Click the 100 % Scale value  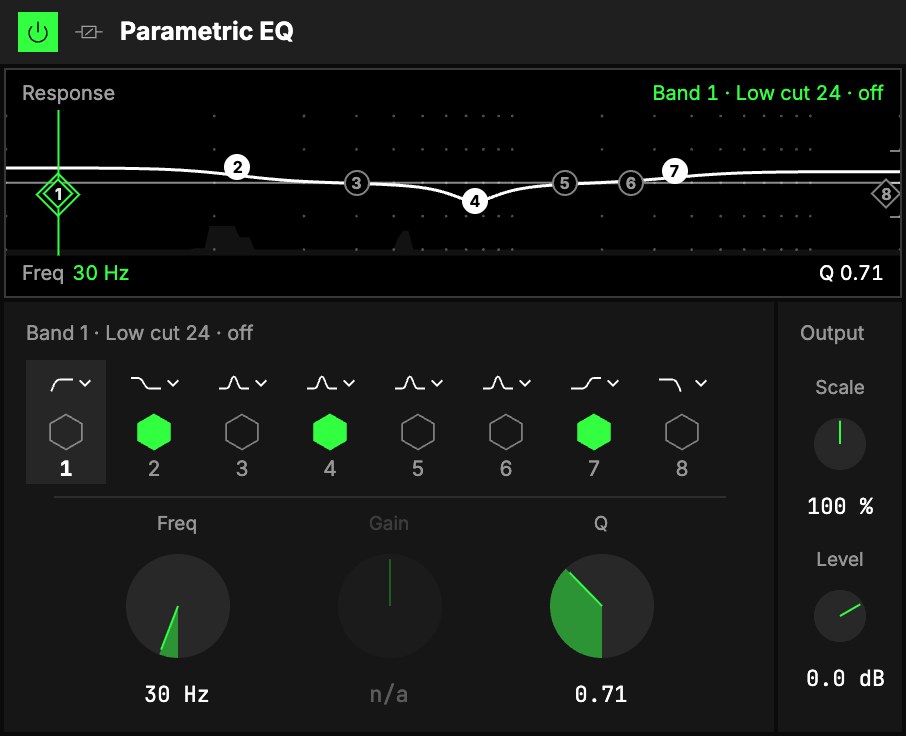pos(840,507)
